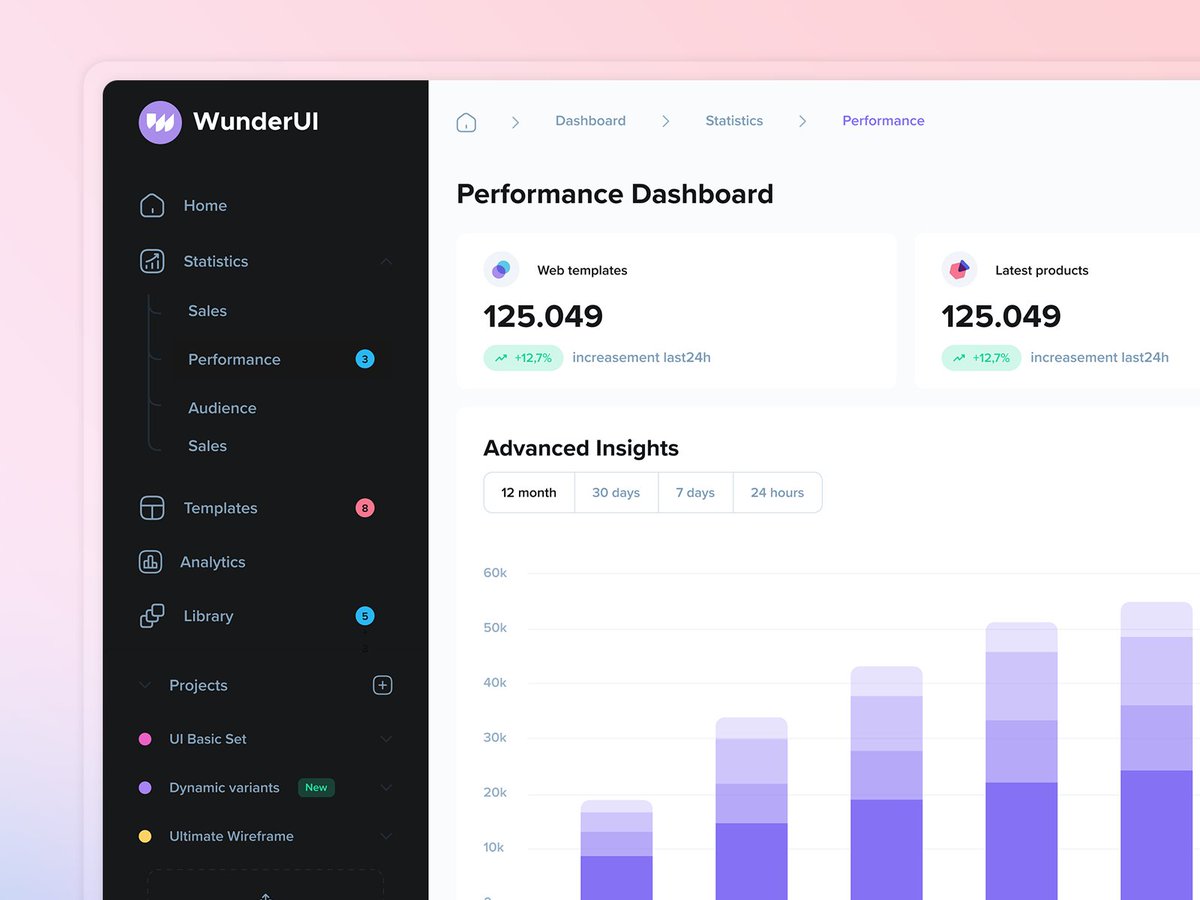Click the Home icon in sidebar

click(152, 205)
